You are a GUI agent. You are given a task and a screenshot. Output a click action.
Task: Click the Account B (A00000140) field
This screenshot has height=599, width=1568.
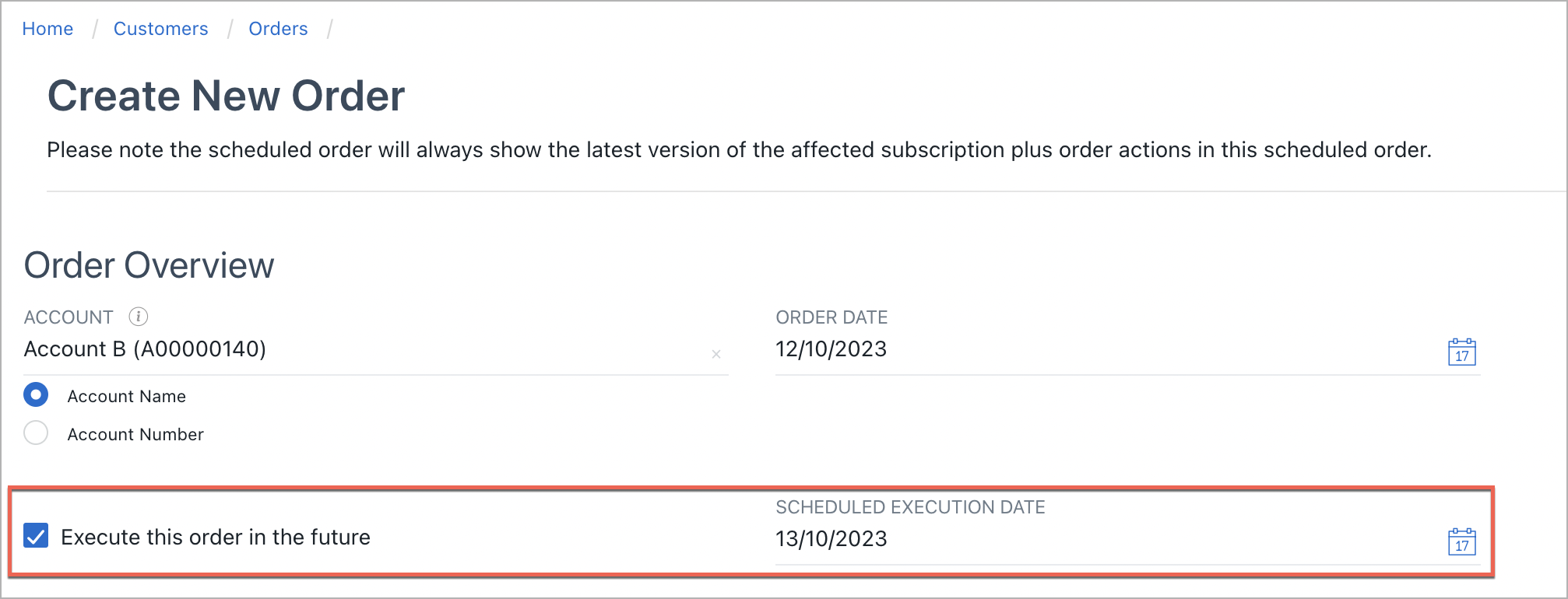(311, 349)
